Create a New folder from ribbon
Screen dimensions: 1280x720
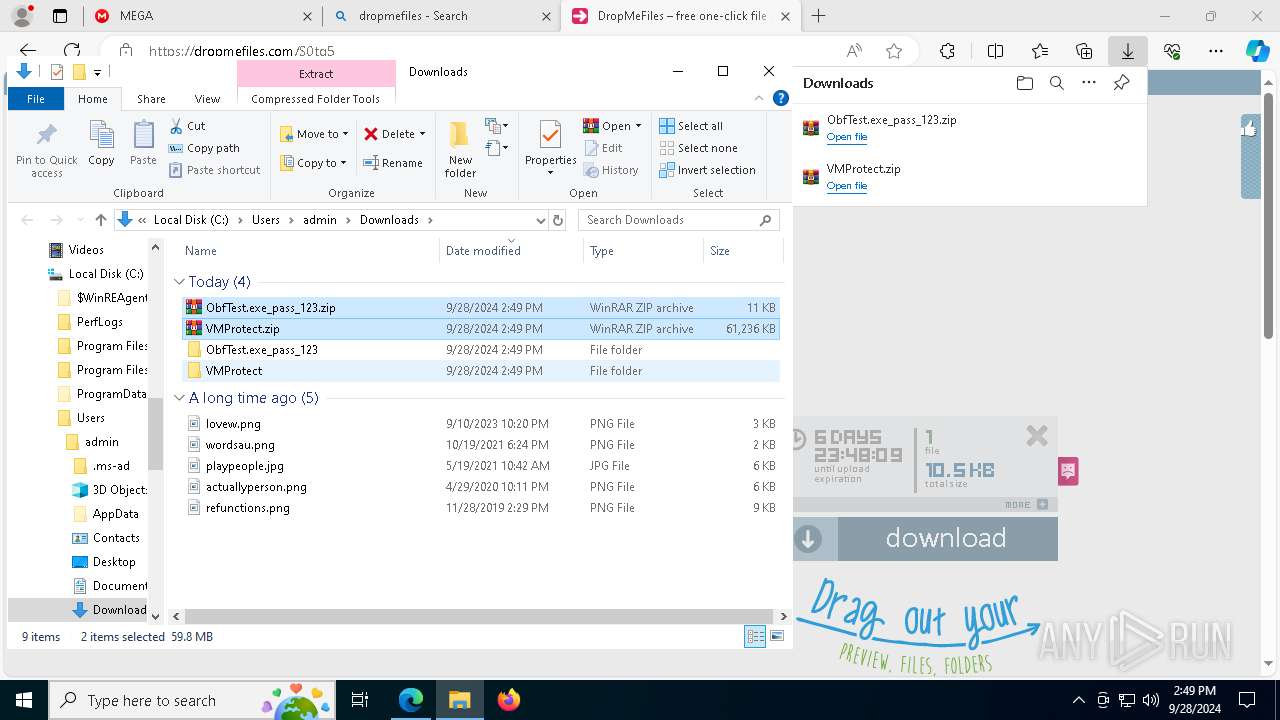(x=460, y=150)
